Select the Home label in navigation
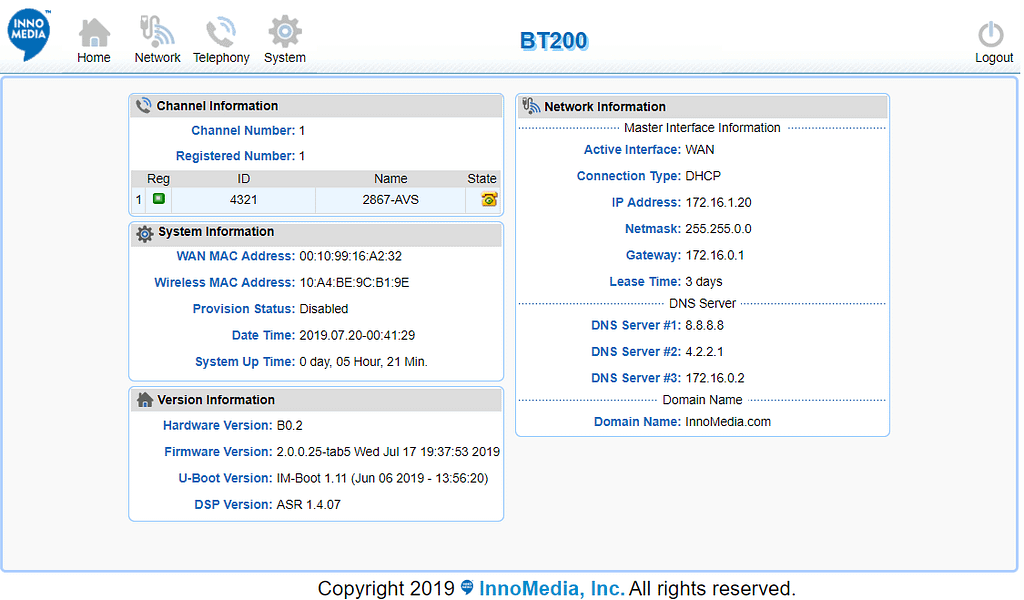This screenshot has width=1024, height=600. click(x=94, y=57)
